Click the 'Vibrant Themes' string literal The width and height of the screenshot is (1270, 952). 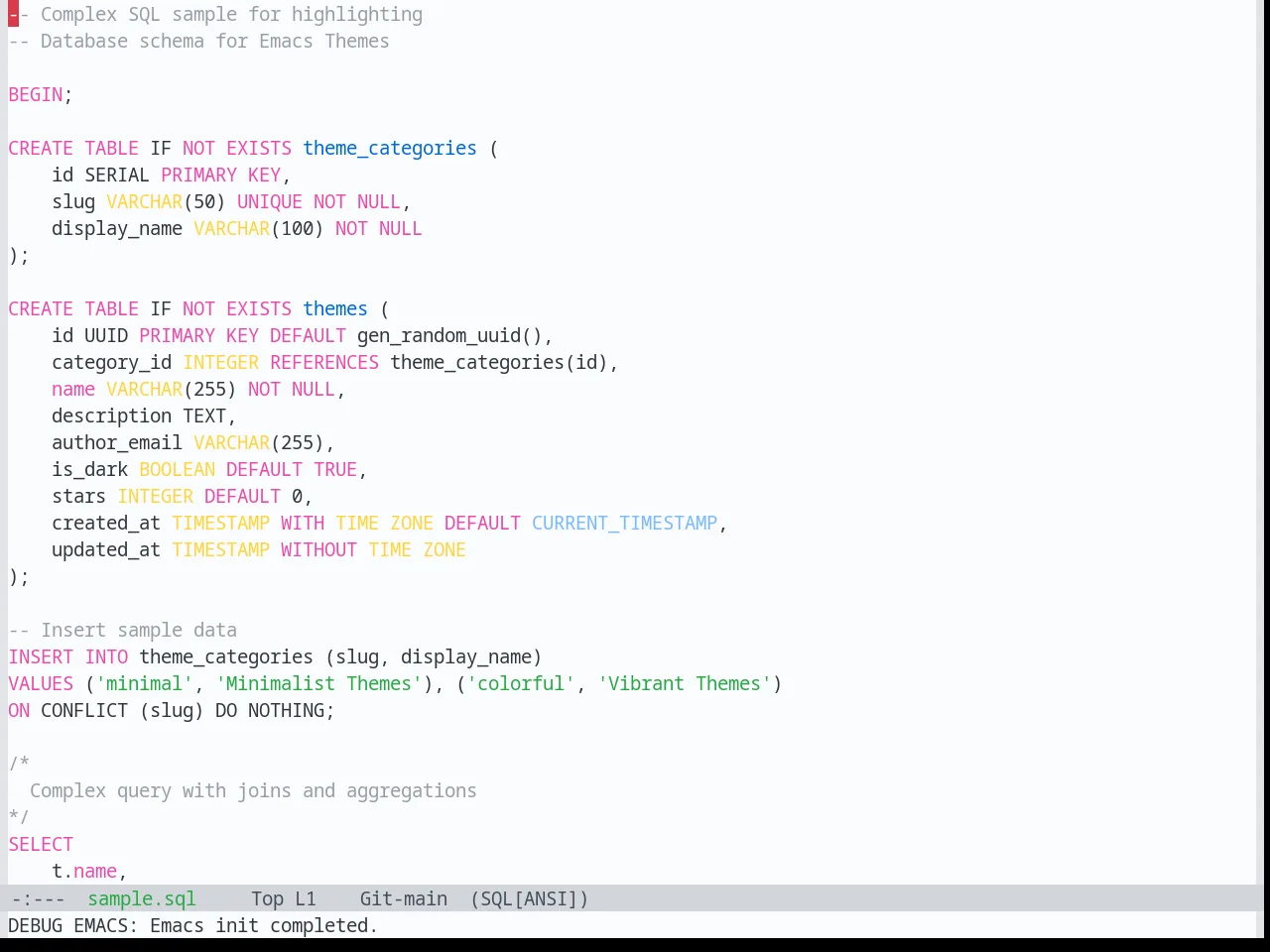coord(685,683)
